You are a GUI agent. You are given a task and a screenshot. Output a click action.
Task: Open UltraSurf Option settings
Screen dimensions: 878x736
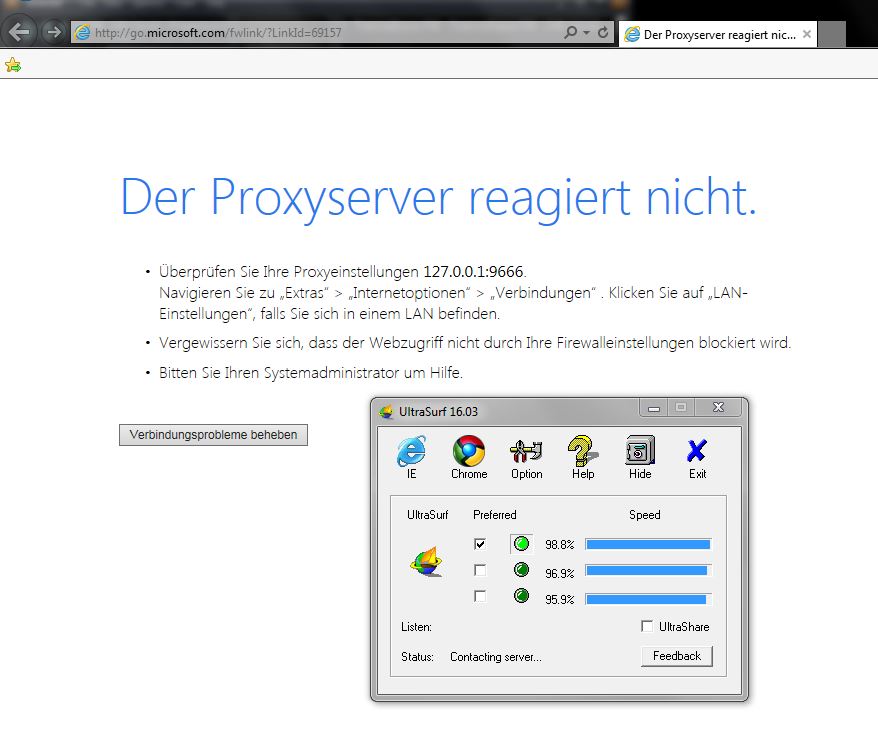(x=526, y=458)
